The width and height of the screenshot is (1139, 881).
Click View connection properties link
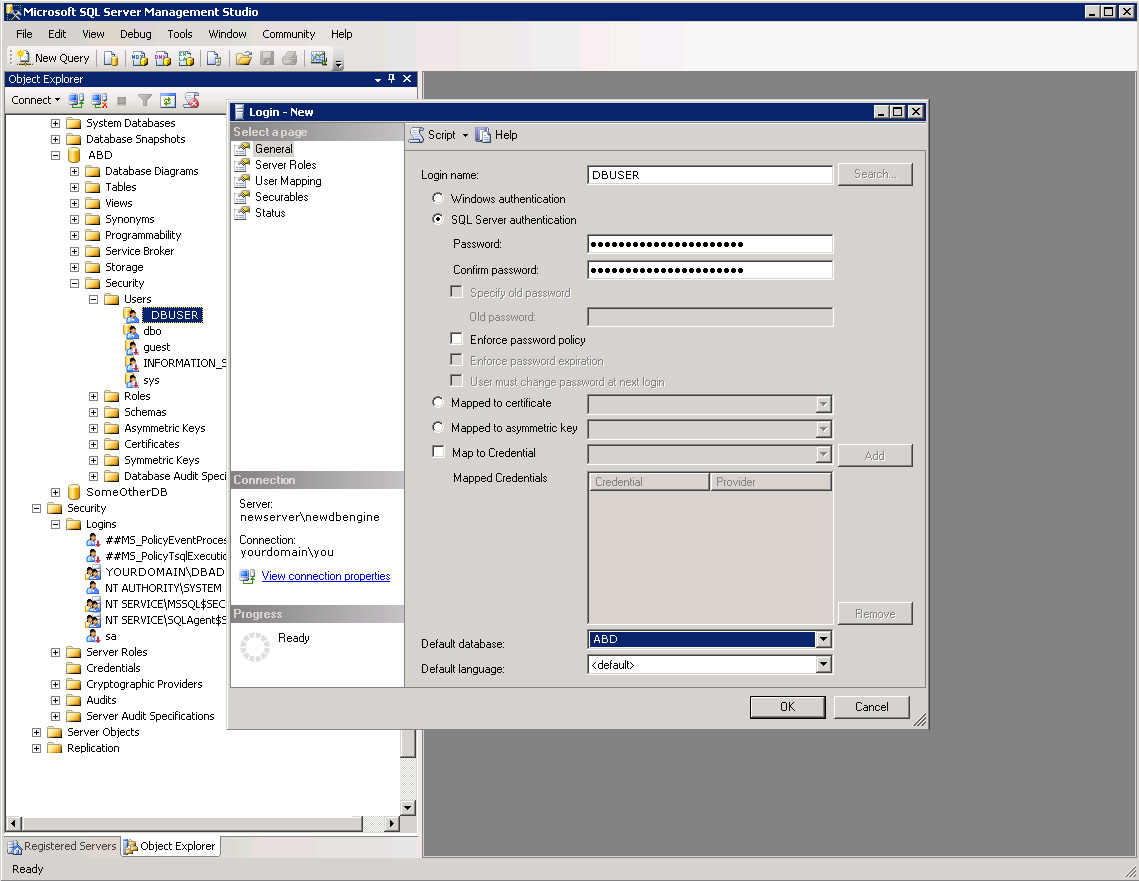(x=325, y=576)
